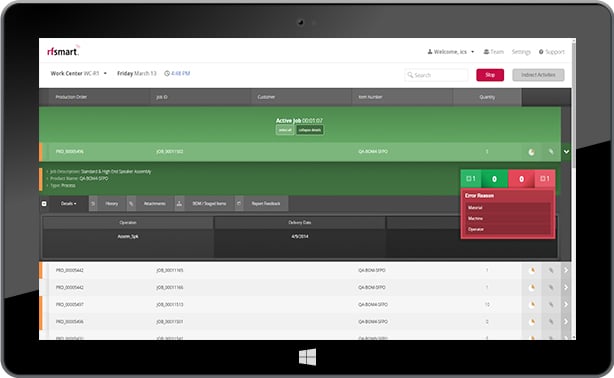Open Indirect Activities
This screenshot has height=378, width=614.
(x=538, y=75)
